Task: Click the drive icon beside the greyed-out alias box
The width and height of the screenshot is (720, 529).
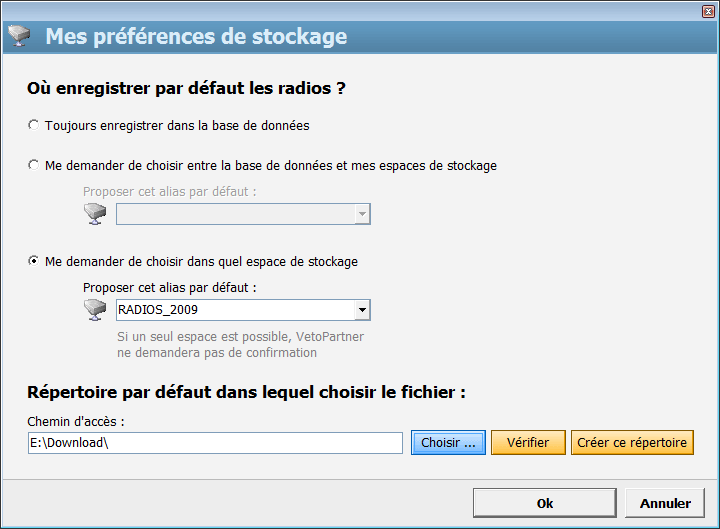Action: pyautogui.click(x=95, y=214)
